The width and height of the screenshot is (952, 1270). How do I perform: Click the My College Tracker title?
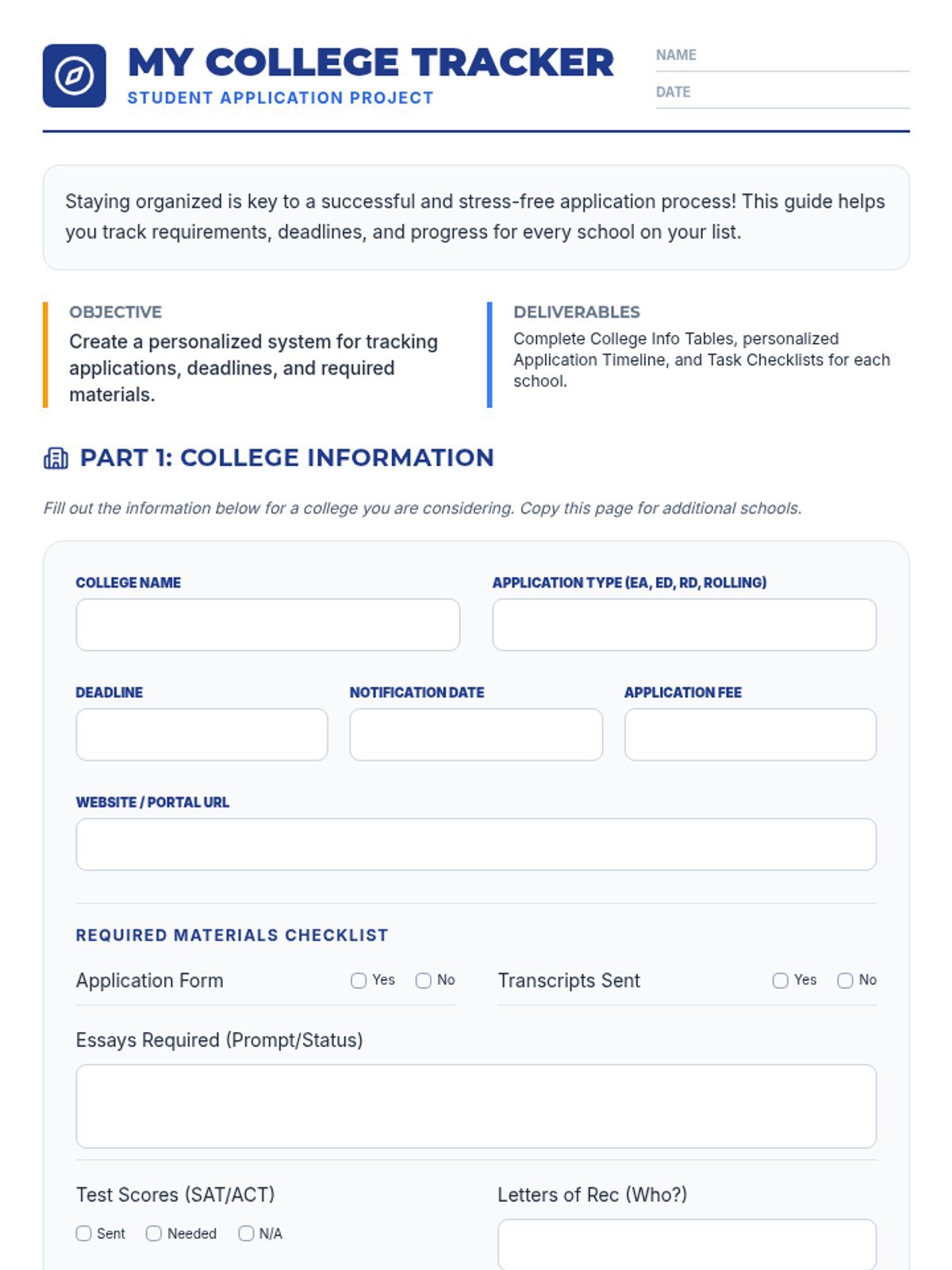(x=370, y=63)
